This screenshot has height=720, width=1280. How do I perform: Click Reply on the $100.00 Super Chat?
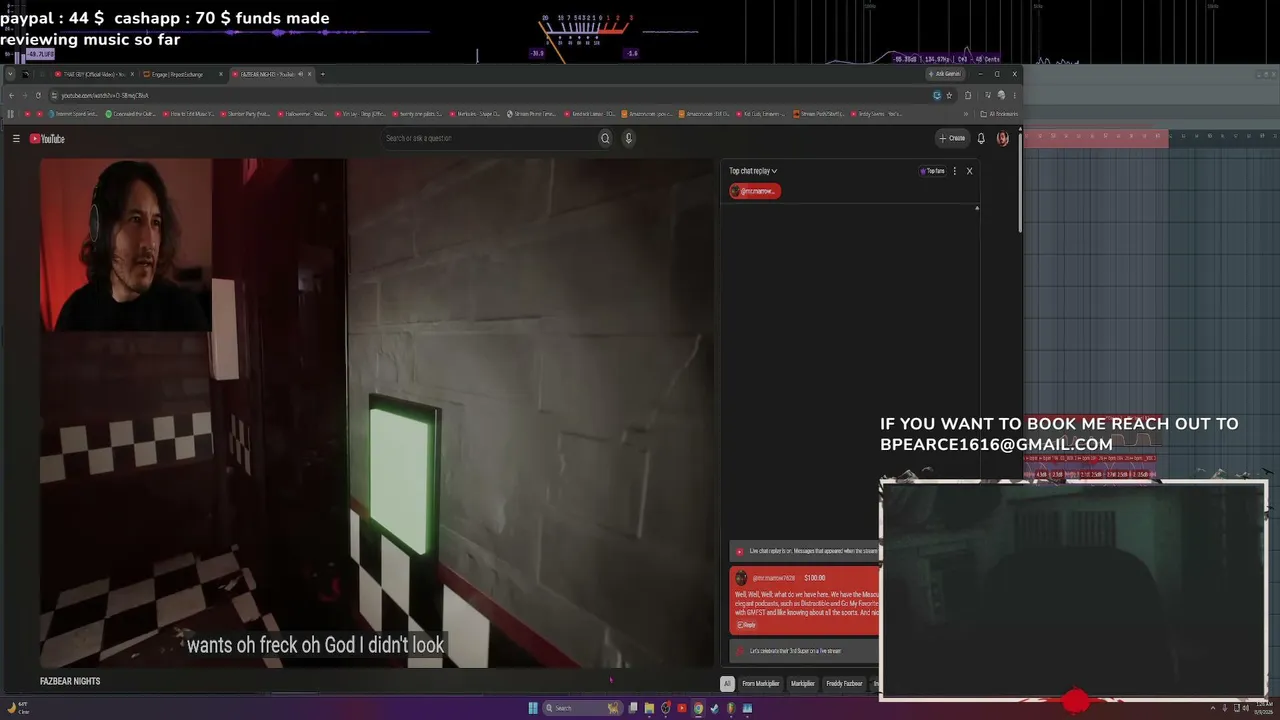click(746, 625)
